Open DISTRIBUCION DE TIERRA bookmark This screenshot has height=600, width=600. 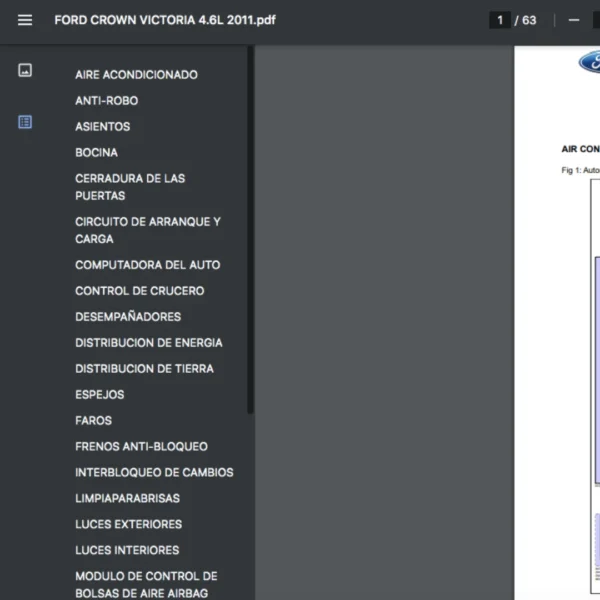(144, 368)
